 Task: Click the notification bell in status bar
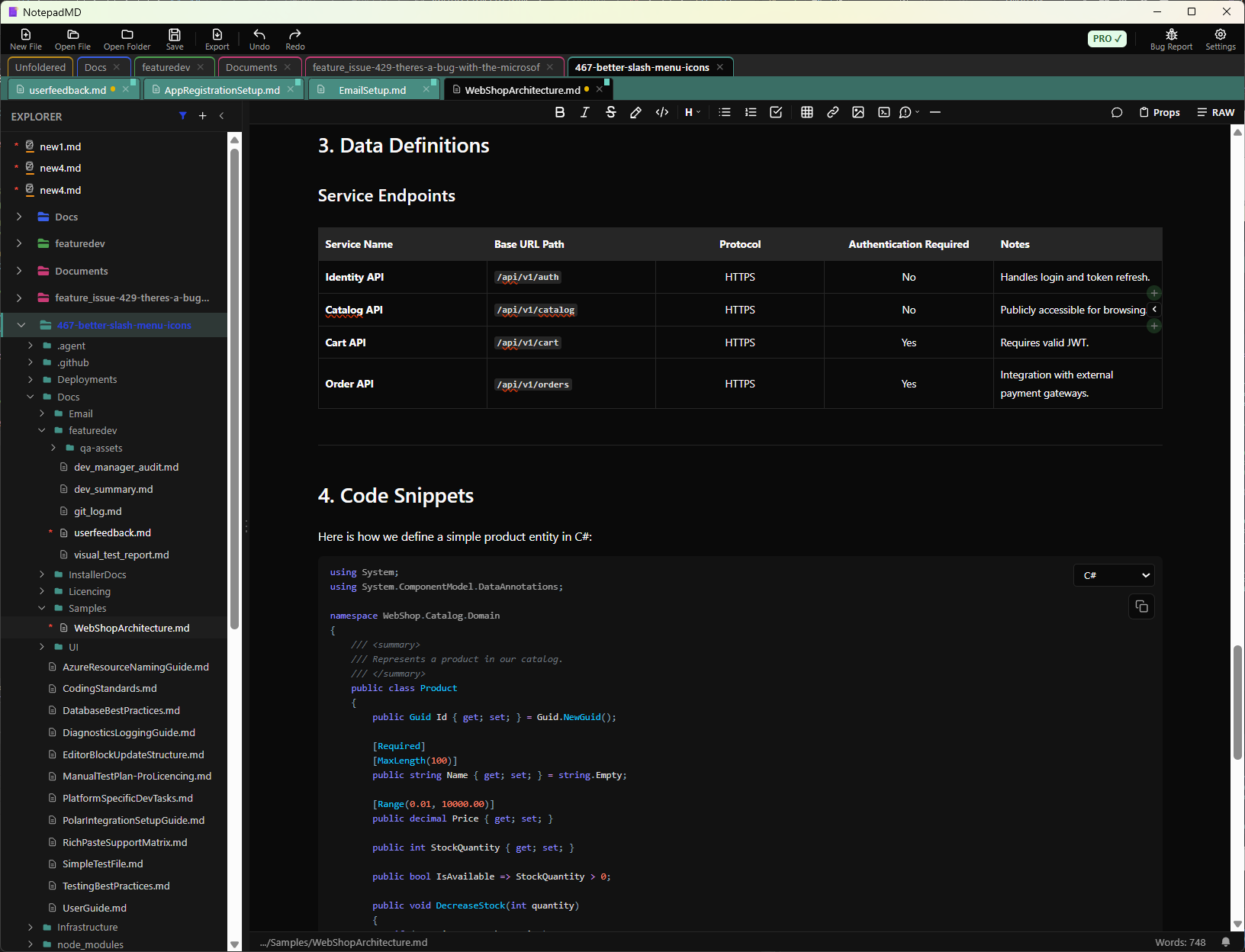pos(1225,942)
